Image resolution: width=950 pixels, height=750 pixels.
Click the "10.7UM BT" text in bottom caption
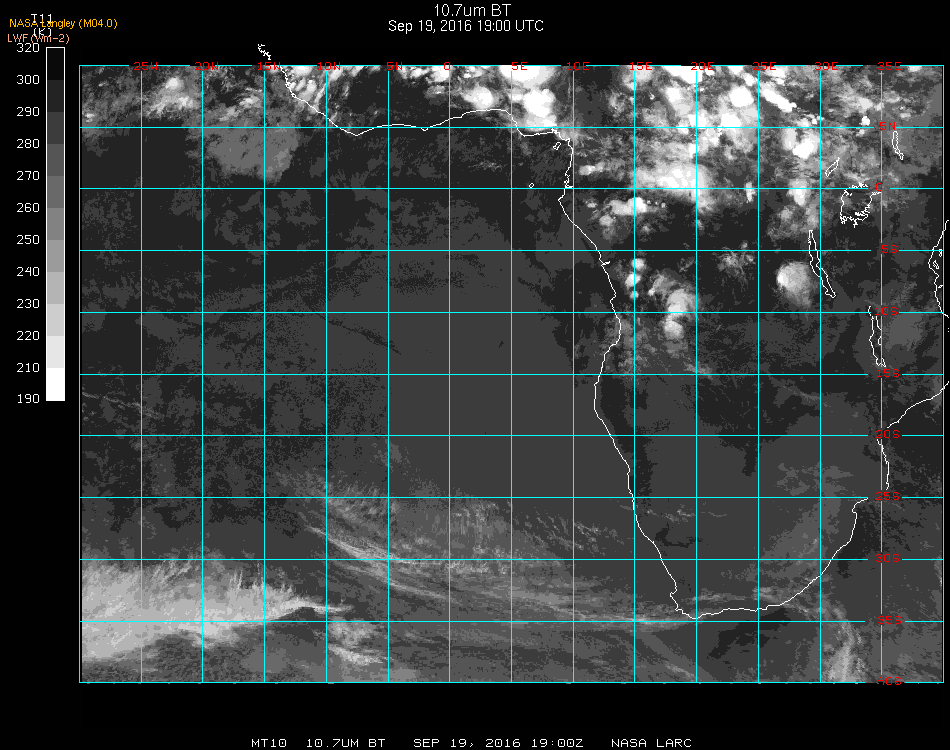345,743
